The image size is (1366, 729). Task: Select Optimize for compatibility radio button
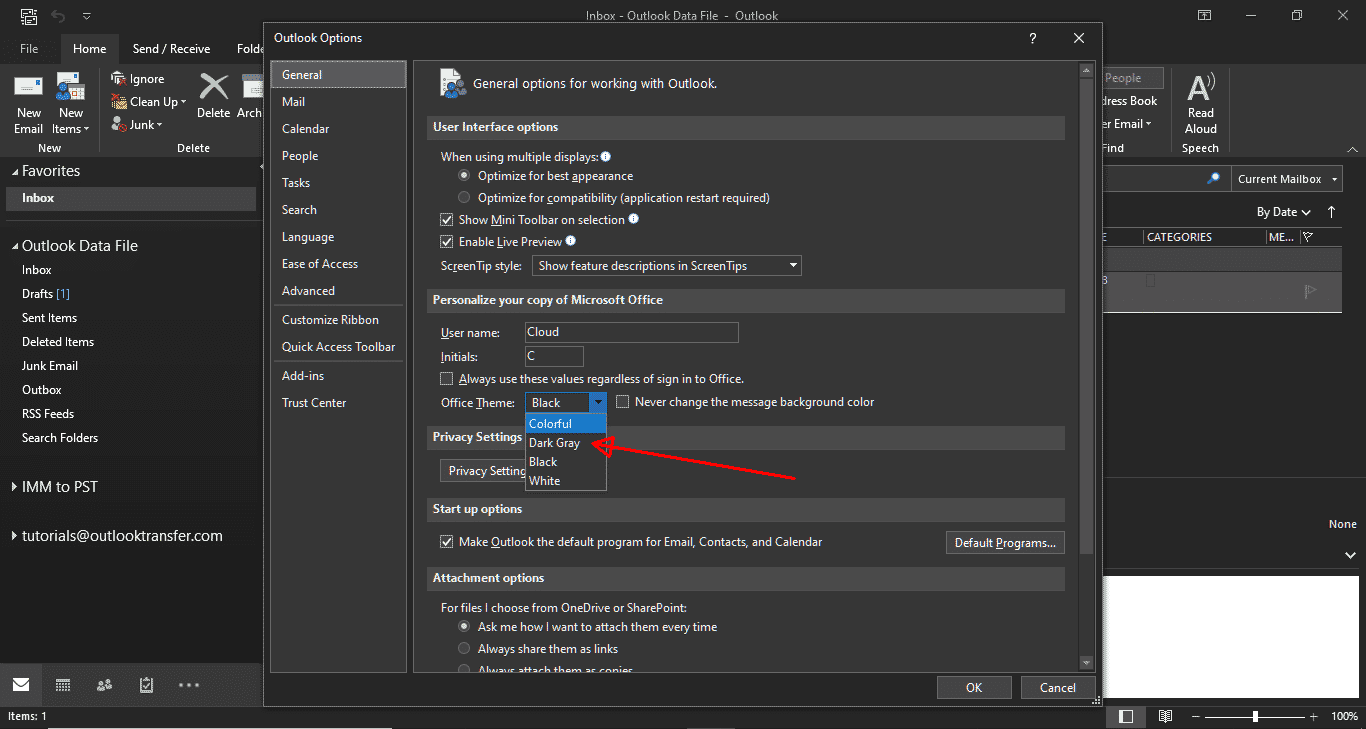click(464, 198)
